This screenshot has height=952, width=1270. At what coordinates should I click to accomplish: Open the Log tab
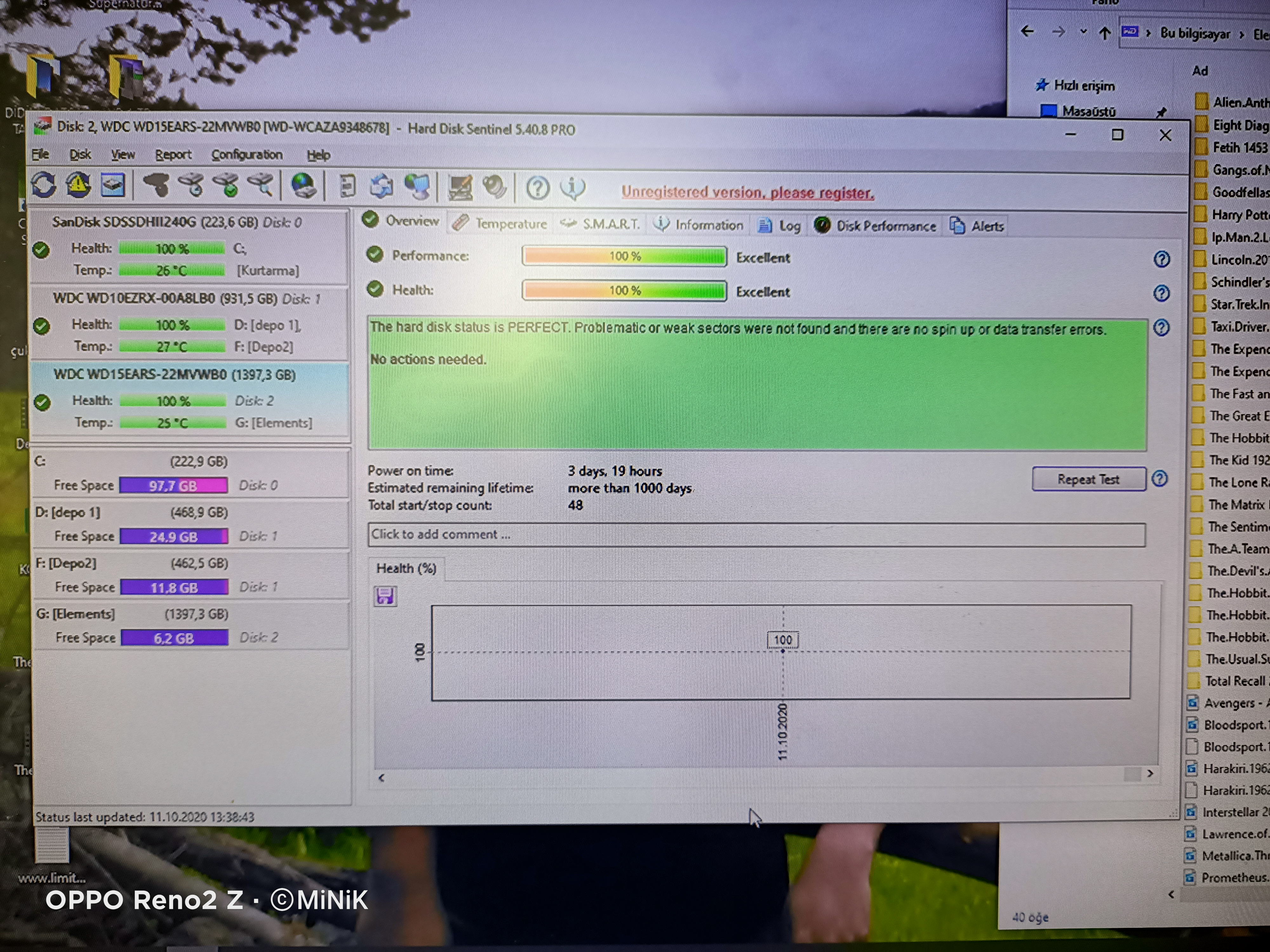point(779,226)
